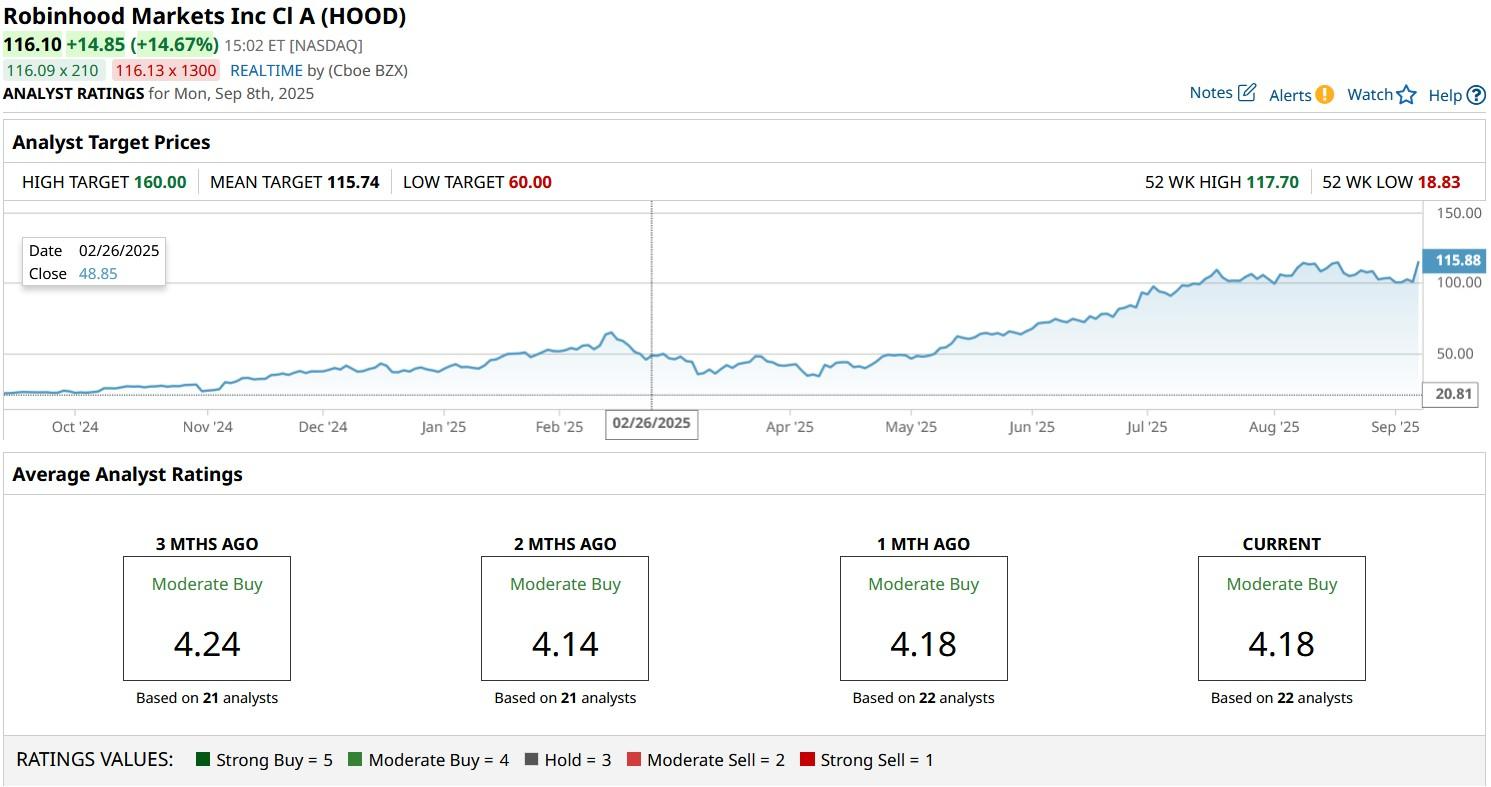1491x787 pixels.
Task: Click the Strong Buy dark green swatch
Action: (204, 760)
